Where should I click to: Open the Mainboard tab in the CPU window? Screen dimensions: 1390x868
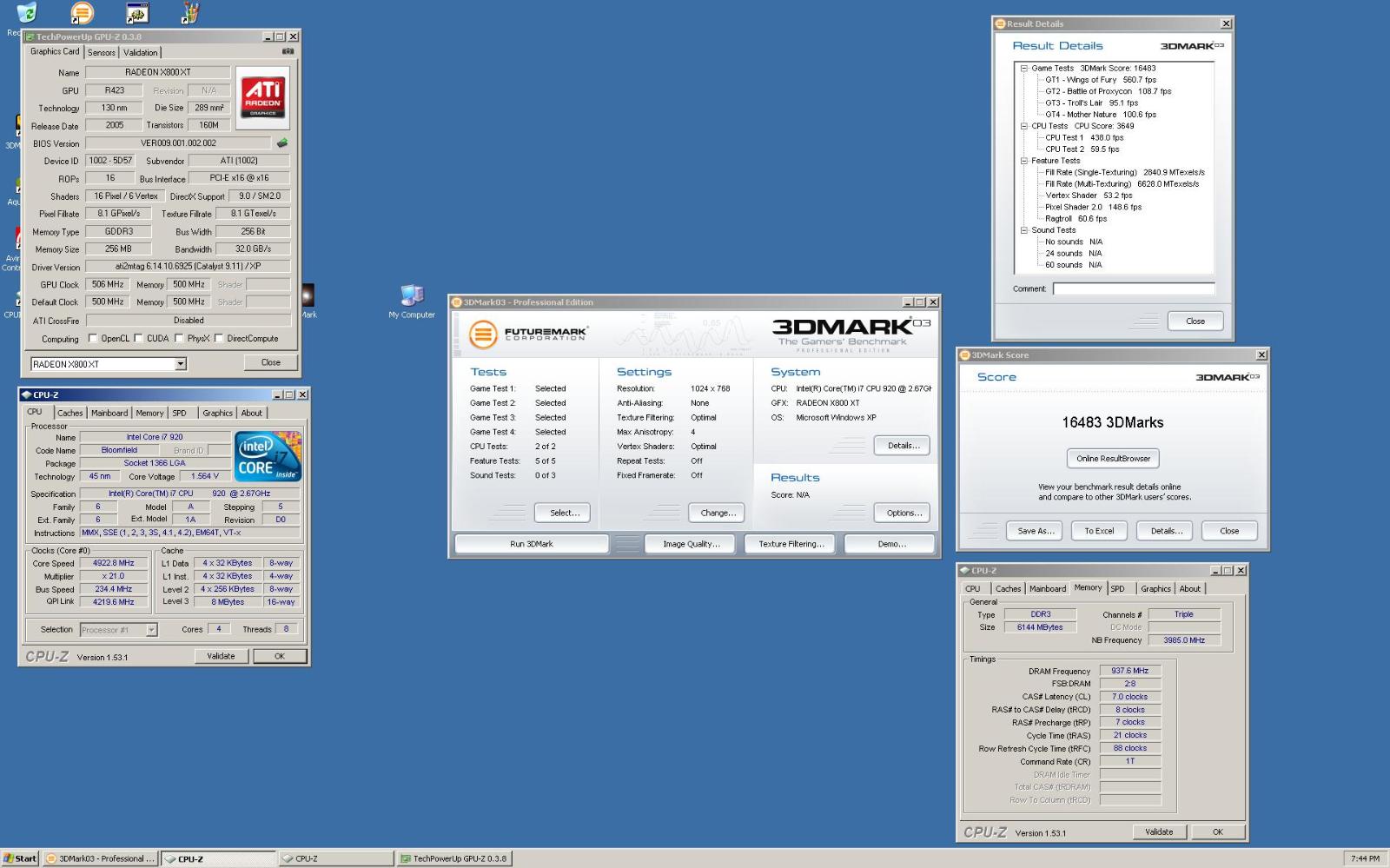[x=109, y=414]
